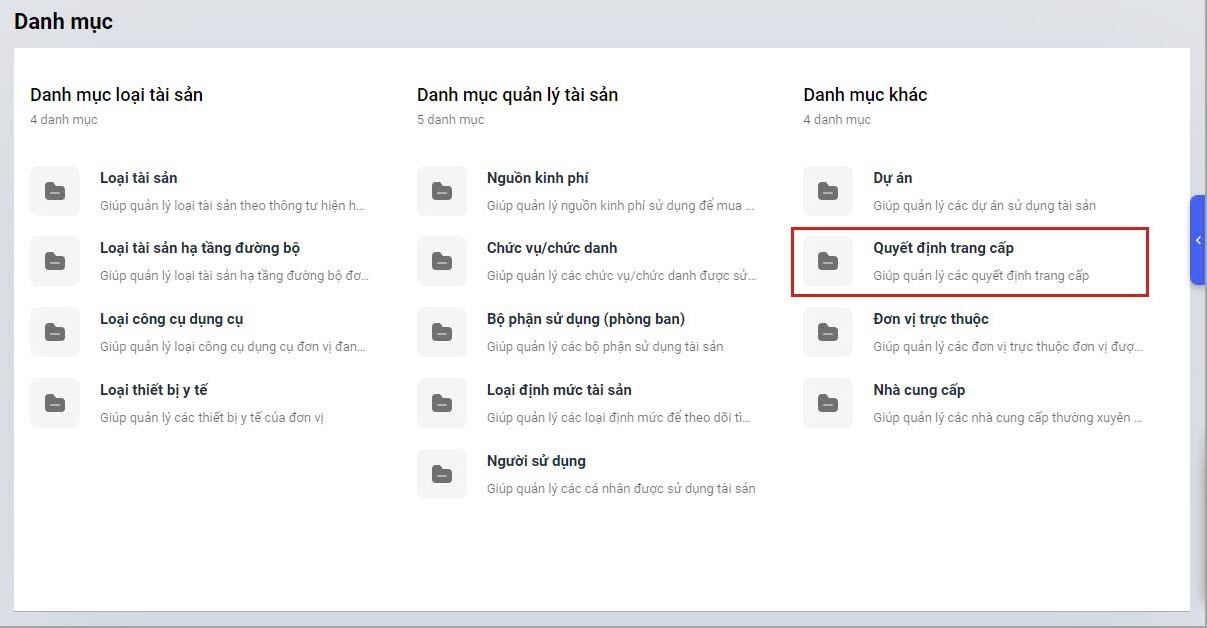Screen dimensions: 1207x628
Task: Open folder icon next to Loại thiết bị y tế
Action: (55, 403)
